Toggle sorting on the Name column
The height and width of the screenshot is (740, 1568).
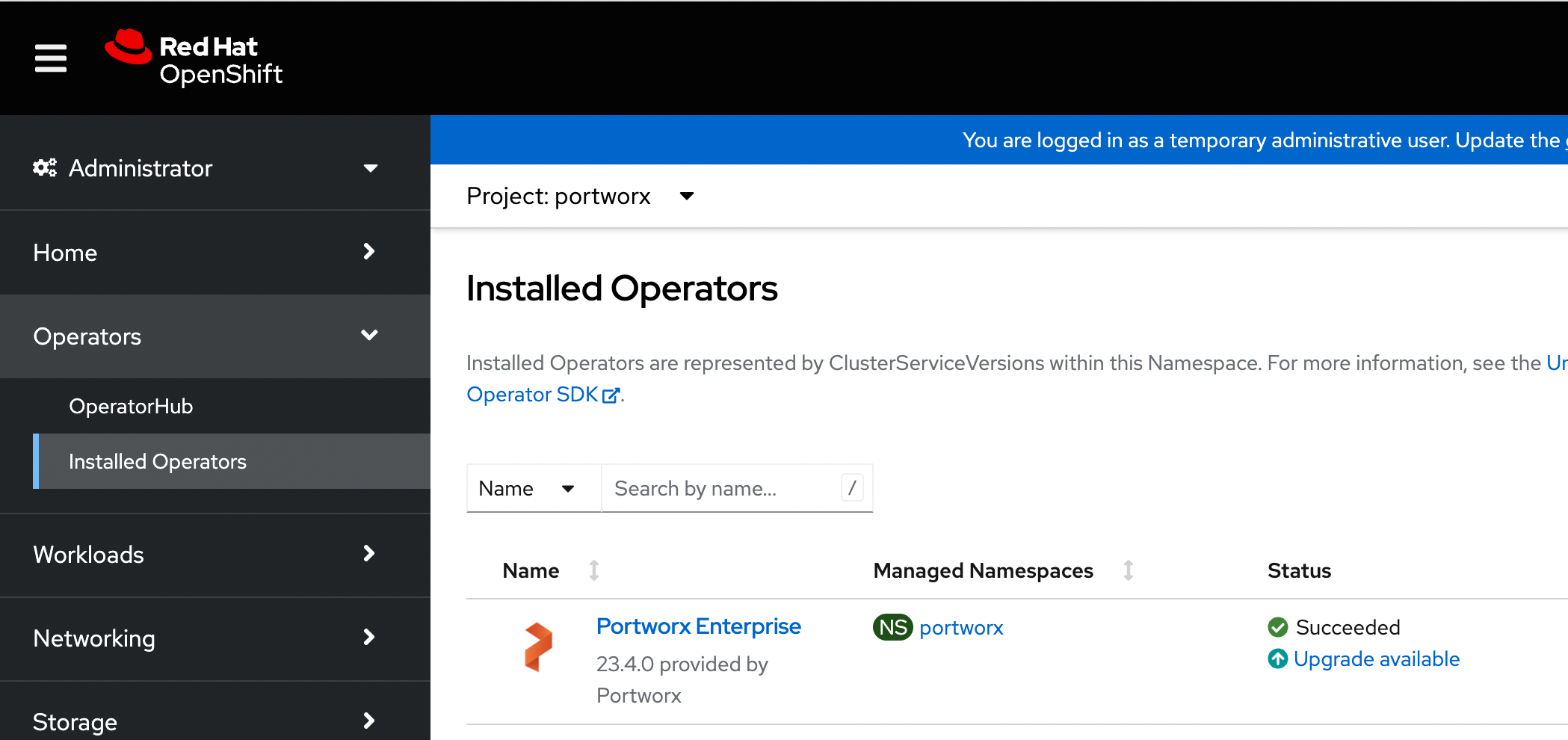(x=594, y=570)
